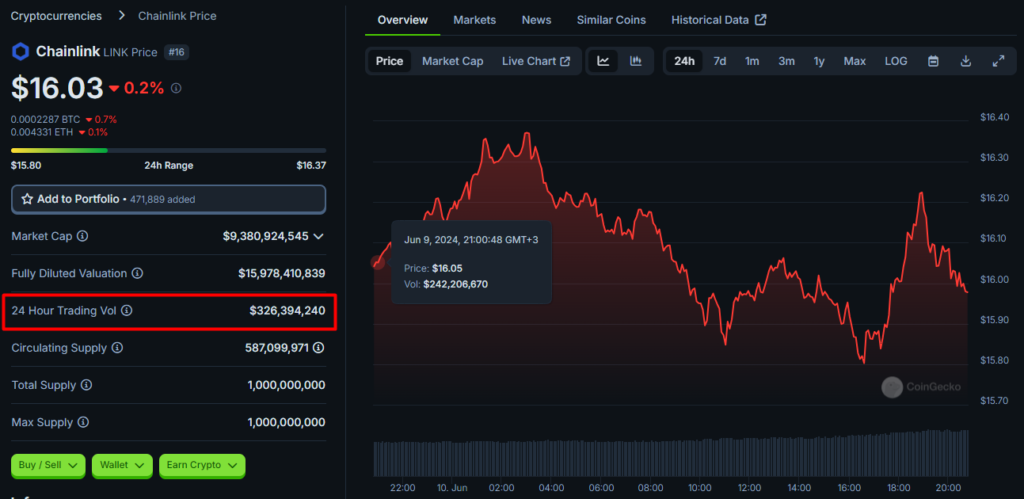Expand the Market Cap value chevron
The image size is (1024, 499).
[x=319, y=237]
